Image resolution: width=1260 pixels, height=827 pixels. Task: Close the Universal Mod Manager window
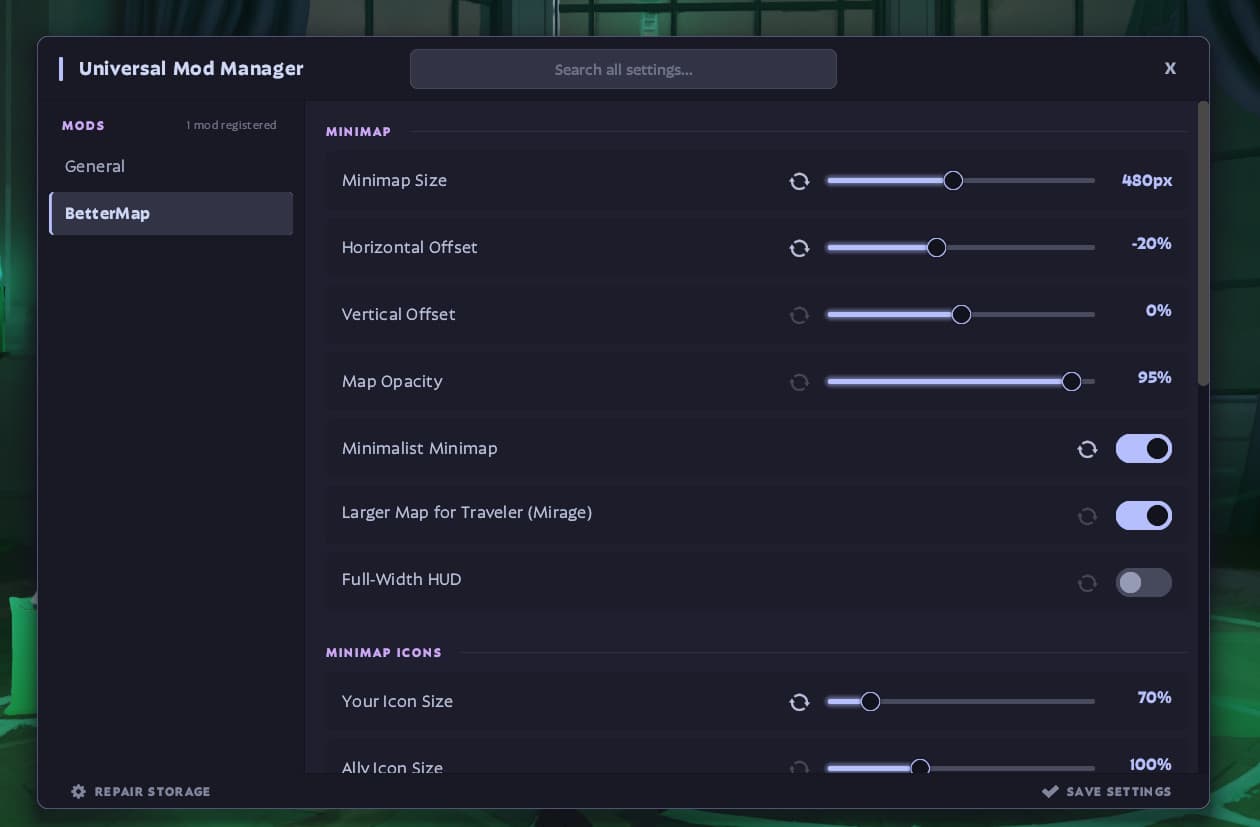[x=1170, y=68]
